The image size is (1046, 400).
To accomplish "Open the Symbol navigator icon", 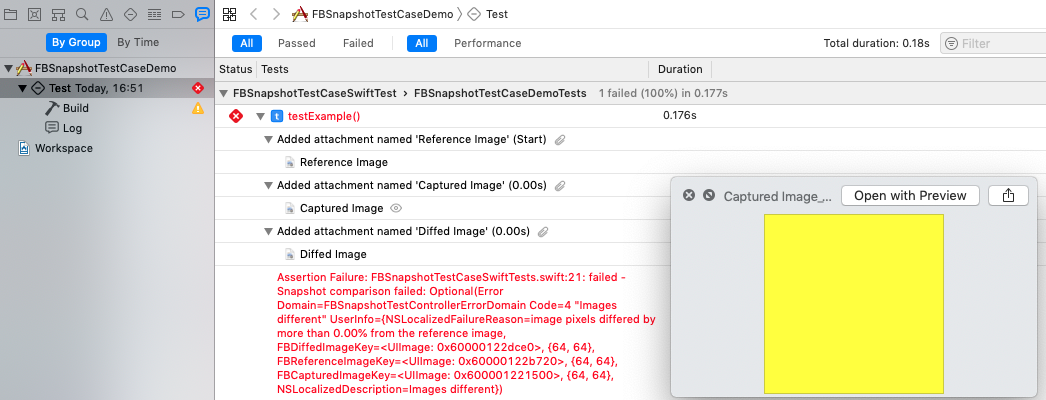I will pos(58,14).
